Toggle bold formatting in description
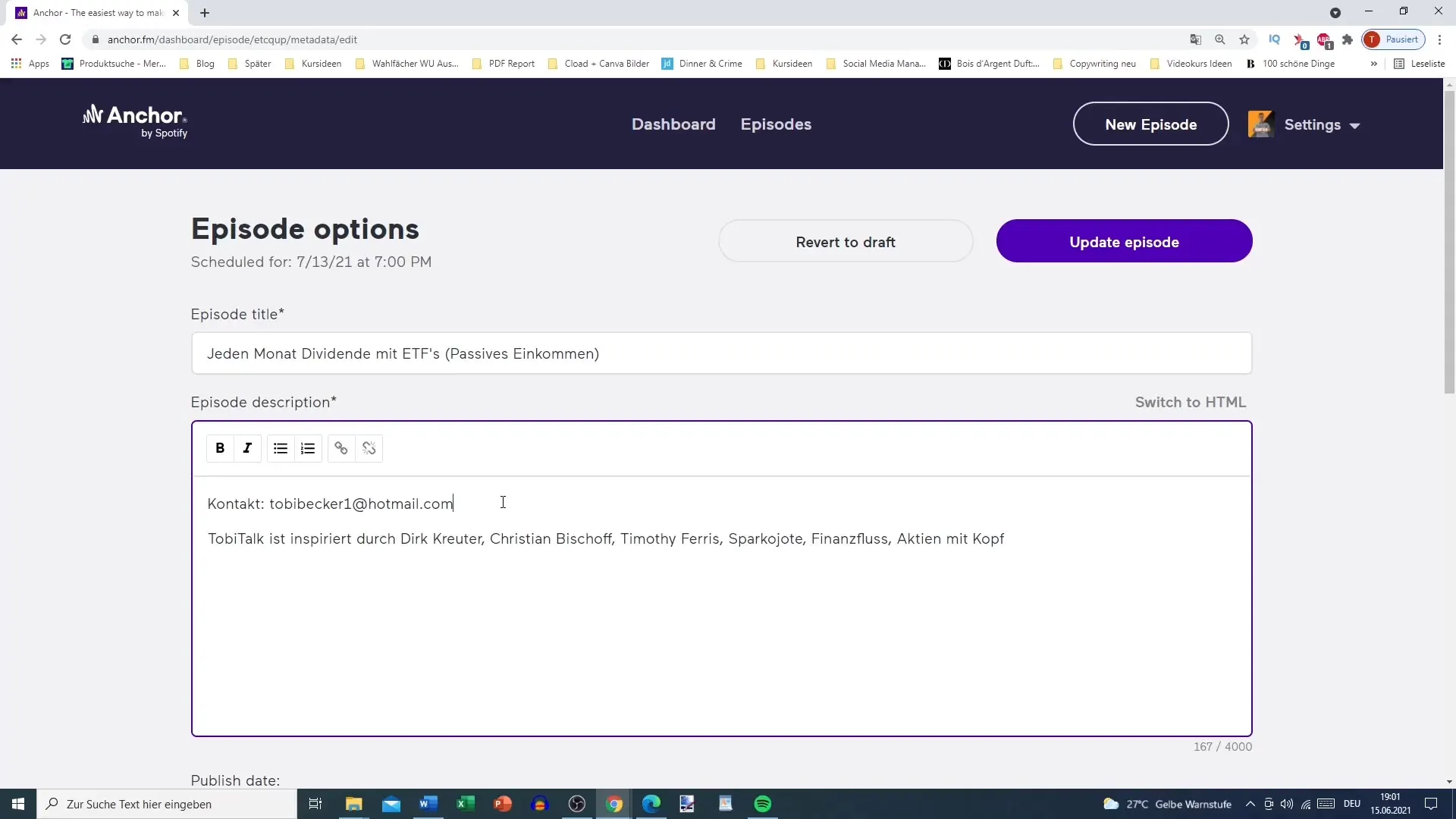 coord(219,448)
